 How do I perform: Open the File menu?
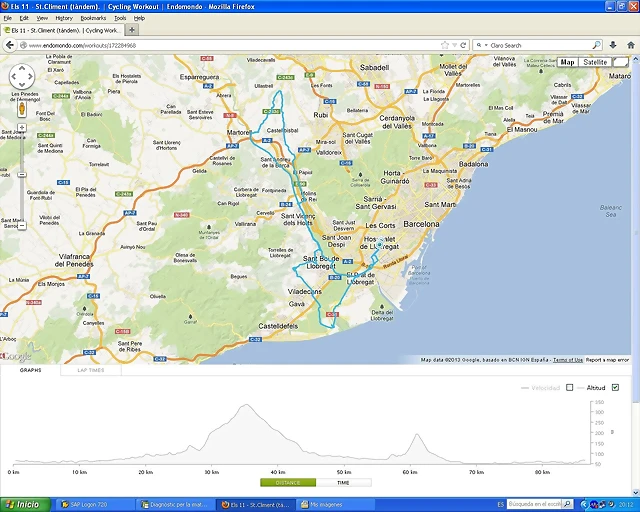coord(8,18)
